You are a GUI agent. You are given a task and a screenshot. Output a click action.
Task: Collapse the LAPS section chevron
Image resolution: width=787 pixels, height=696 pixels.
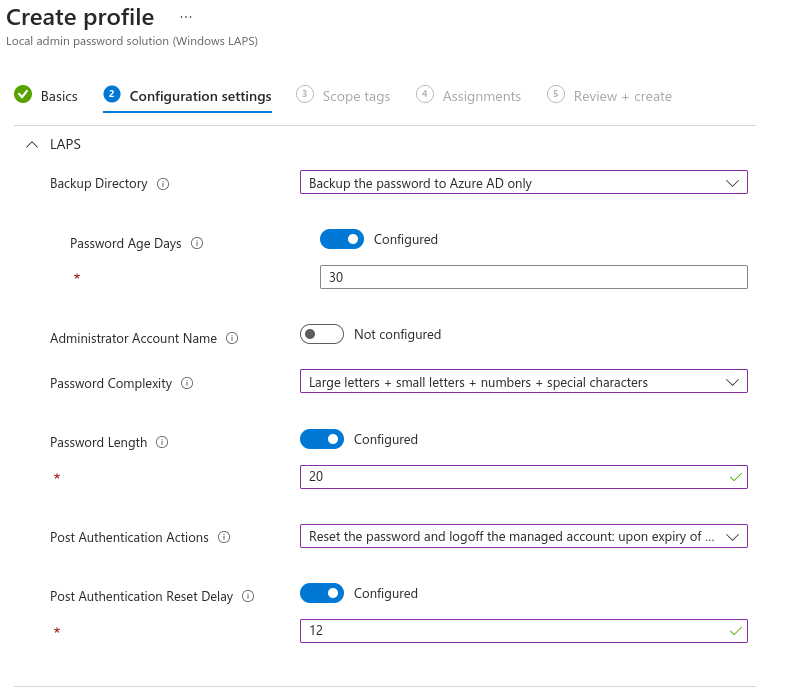tap(32, 145)
